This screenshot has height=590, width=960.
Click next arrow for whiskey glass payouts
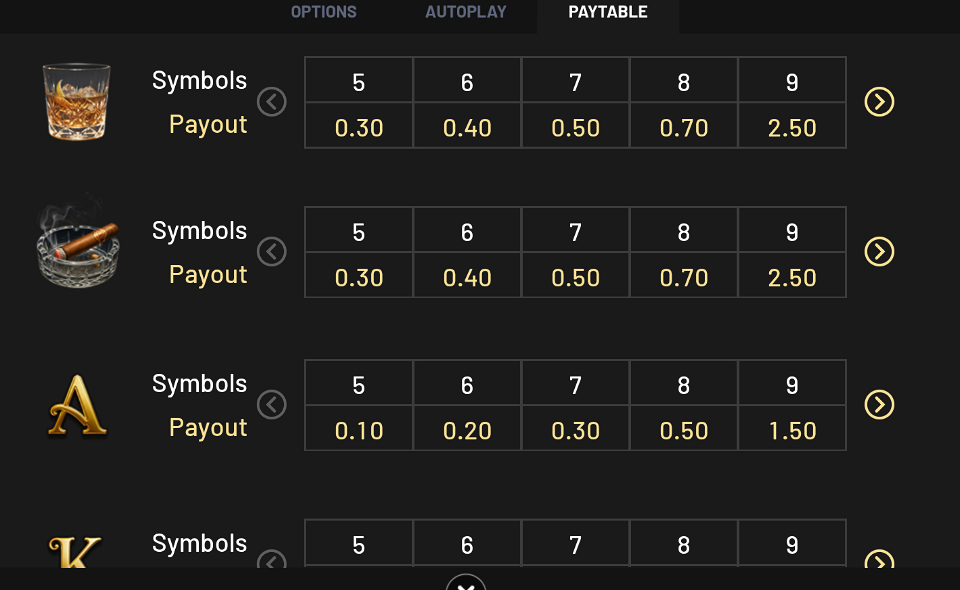click(x=879, y=102)
